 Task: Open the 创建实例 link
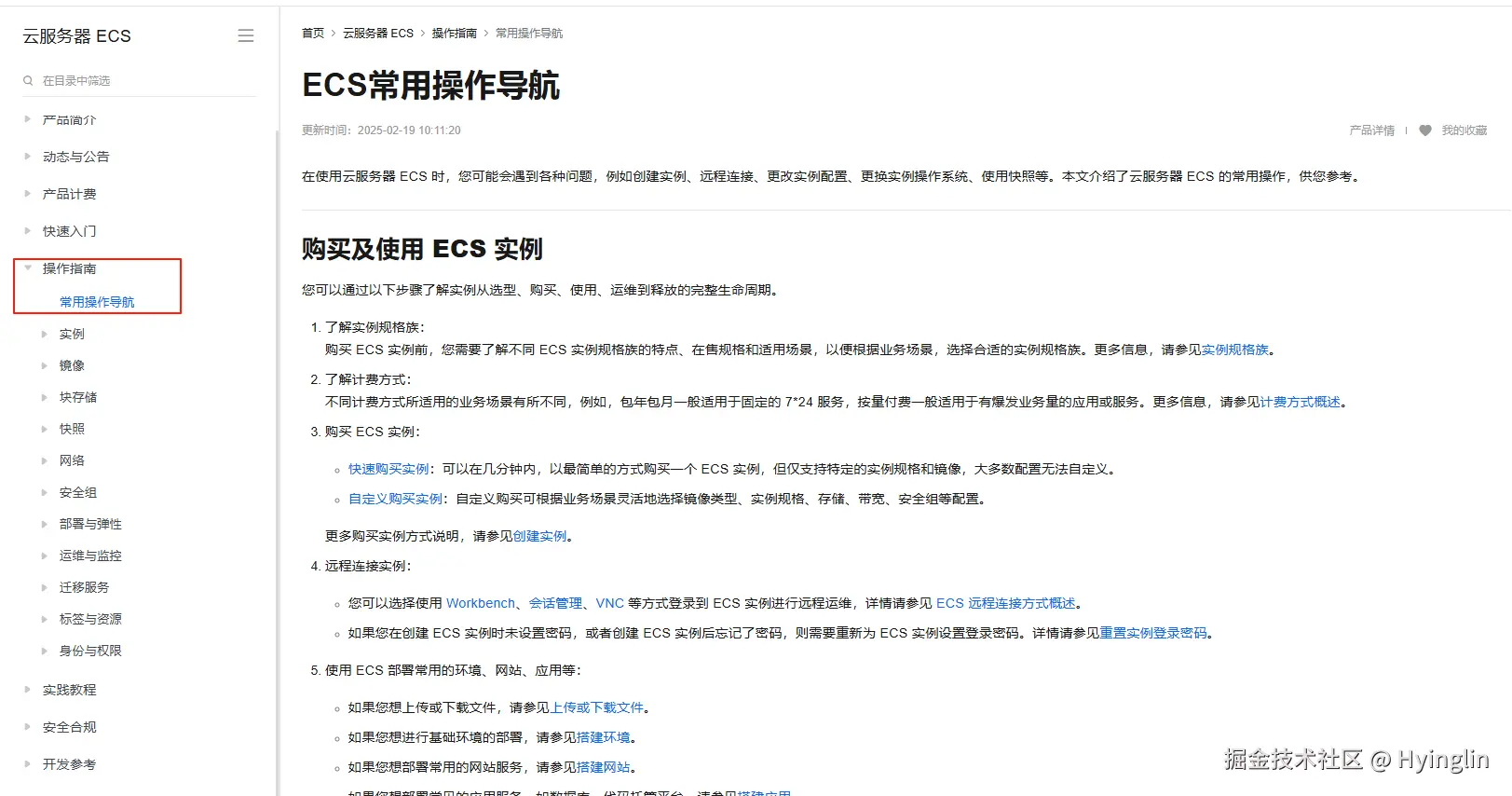540,537
